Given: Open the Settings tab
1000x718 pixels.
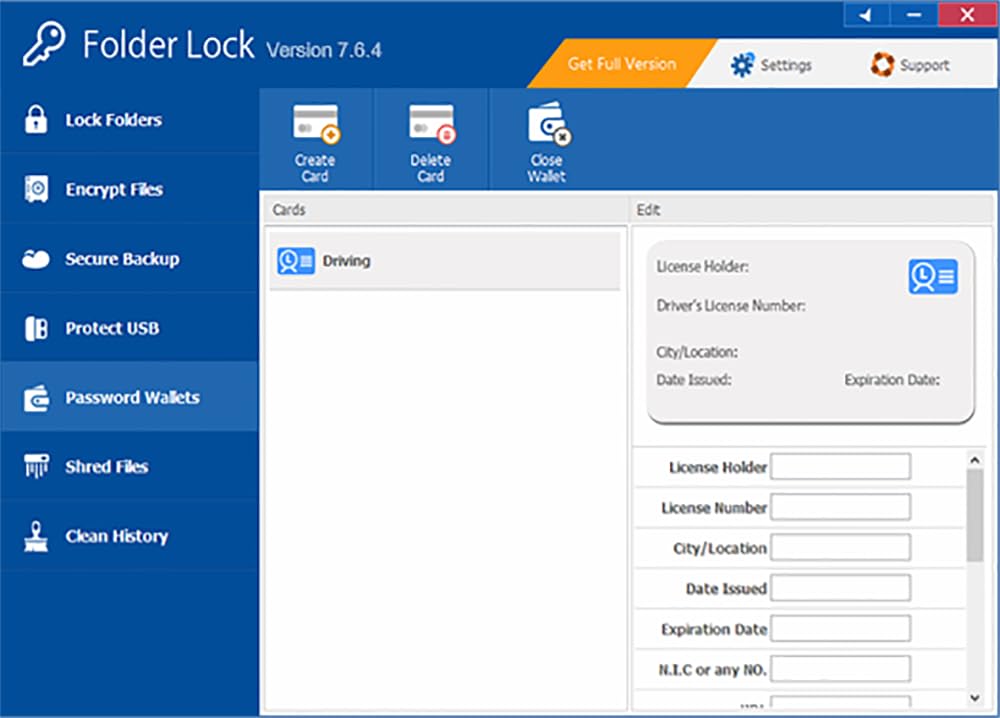Looking at the screenshot, I should [772, 65].
